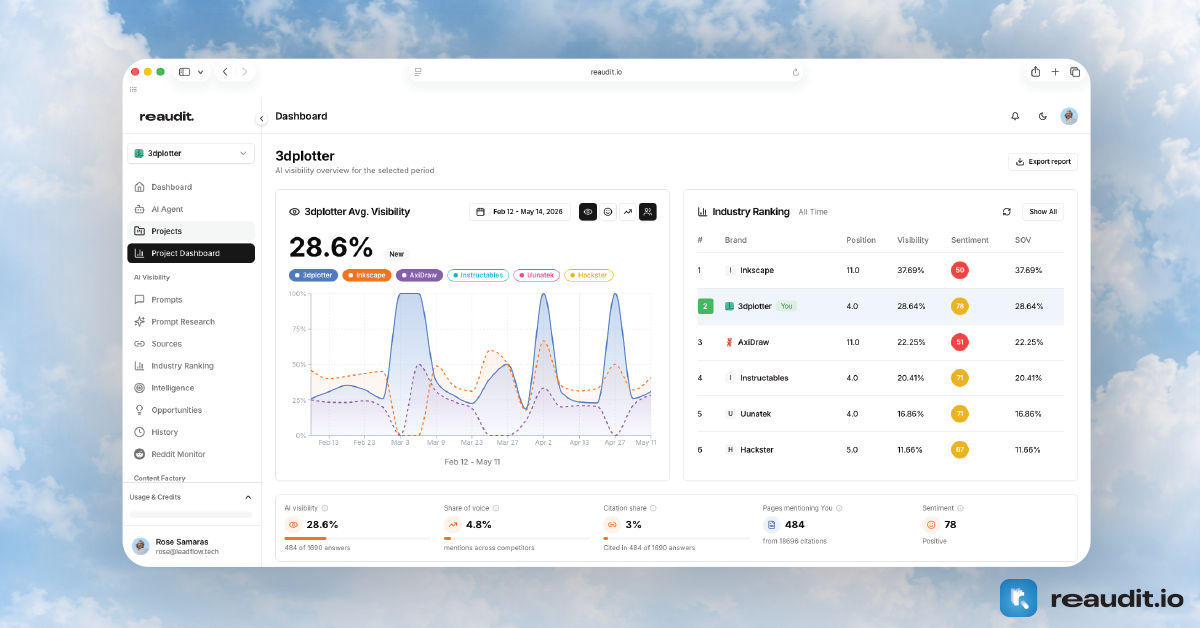Click the Hackster brand name

[757, 450]
